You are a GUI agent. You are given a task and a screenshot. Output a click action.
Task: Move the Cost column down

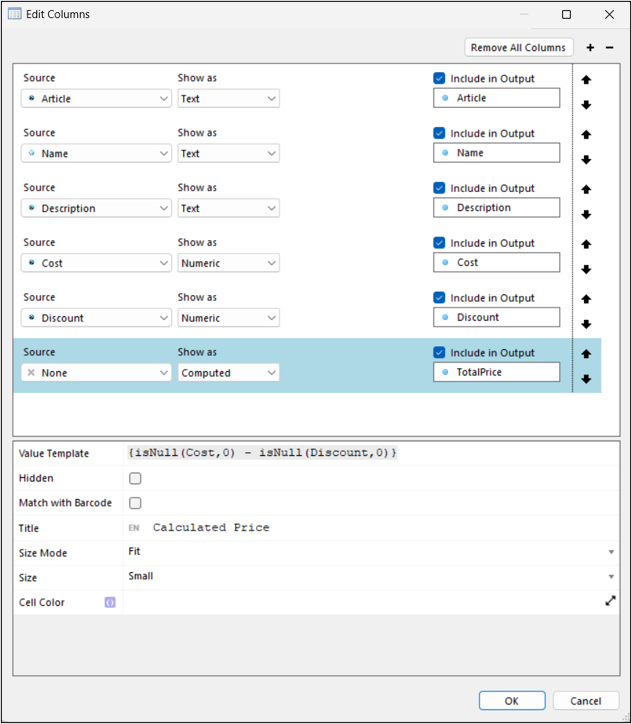(586, 269)
